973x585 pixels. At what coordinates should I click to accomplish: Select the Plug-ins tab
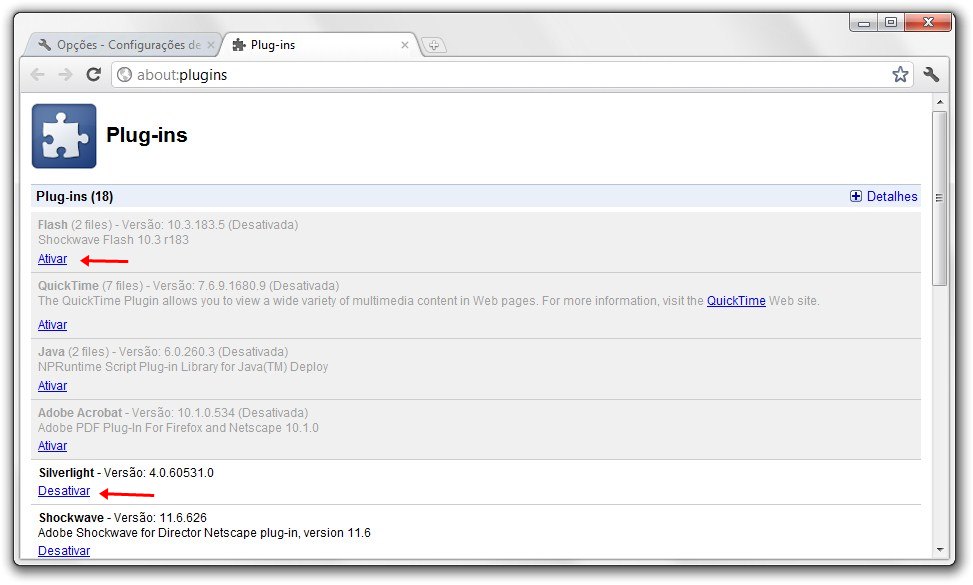click(x=320, y=45)
